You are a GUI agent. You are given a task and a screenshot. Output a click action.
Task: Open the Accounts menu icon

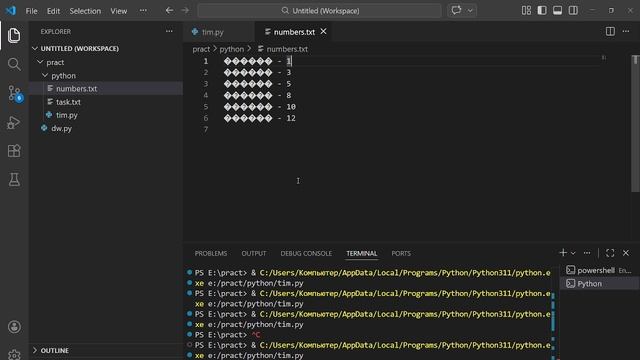(x=14, y=327)
